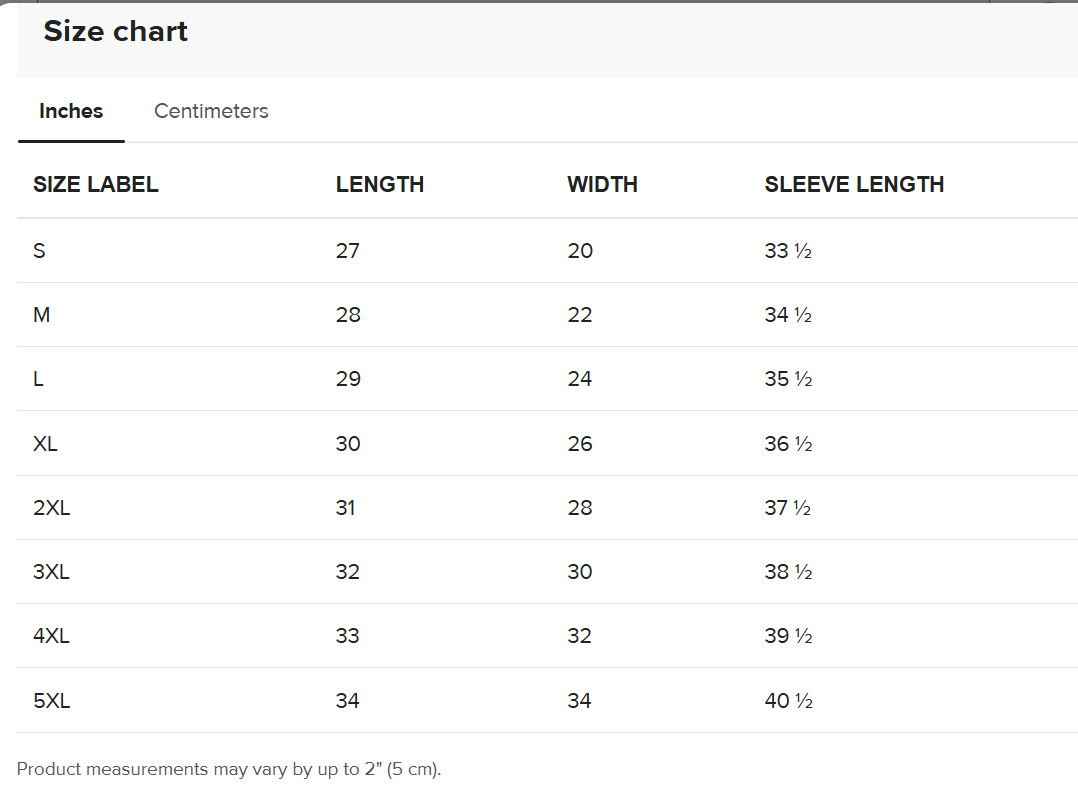Select the S size row label
The width and height of the screenshot is (1078, 799).
point(39,251)
